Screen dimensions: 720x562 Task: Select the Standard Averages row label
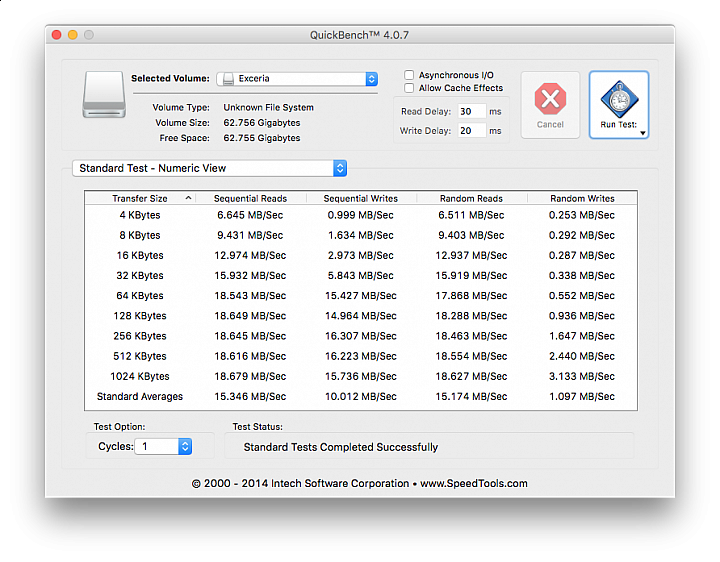coord(140,397)
